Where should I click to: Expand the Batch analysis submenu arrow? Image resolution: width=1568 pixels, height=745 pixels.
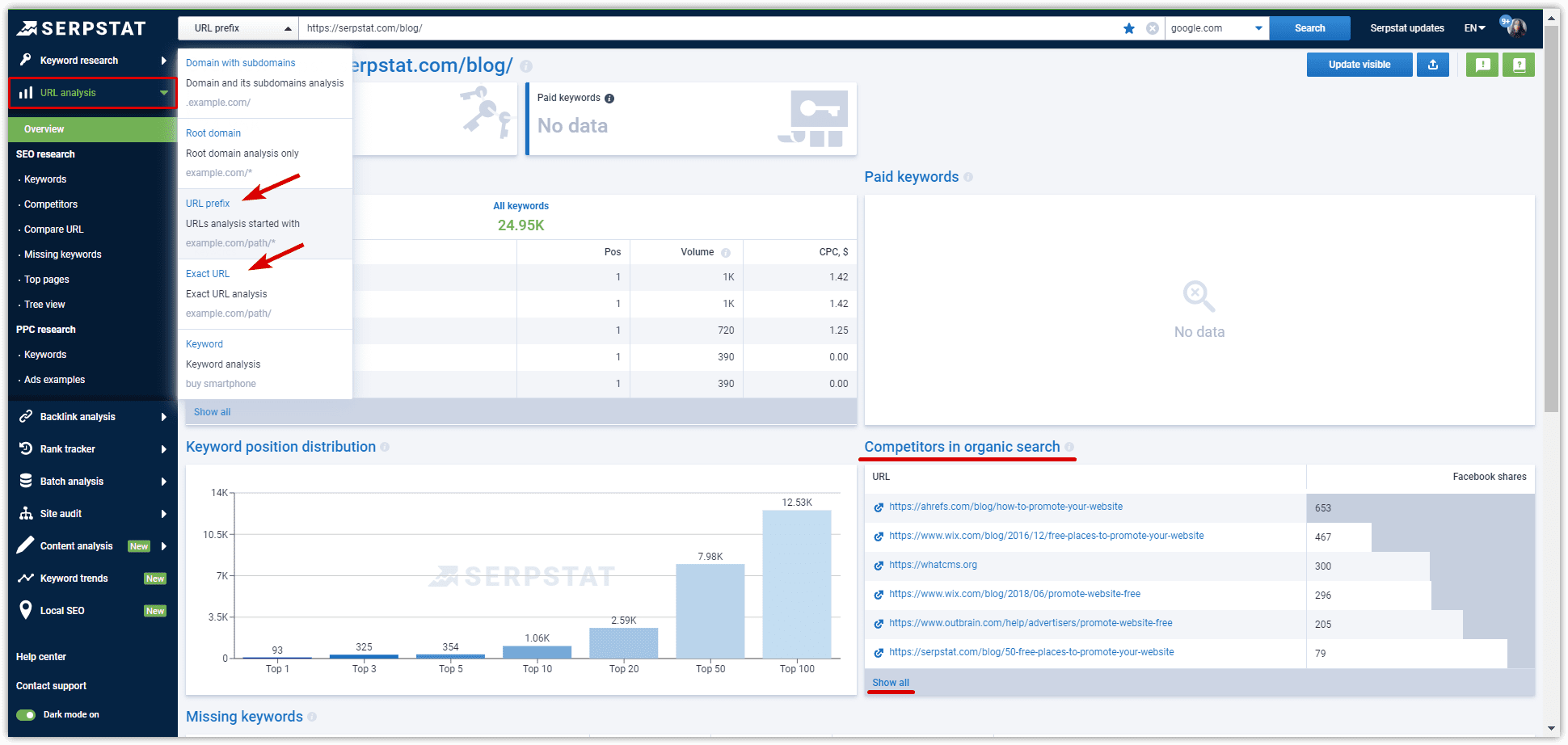[164, 482]
